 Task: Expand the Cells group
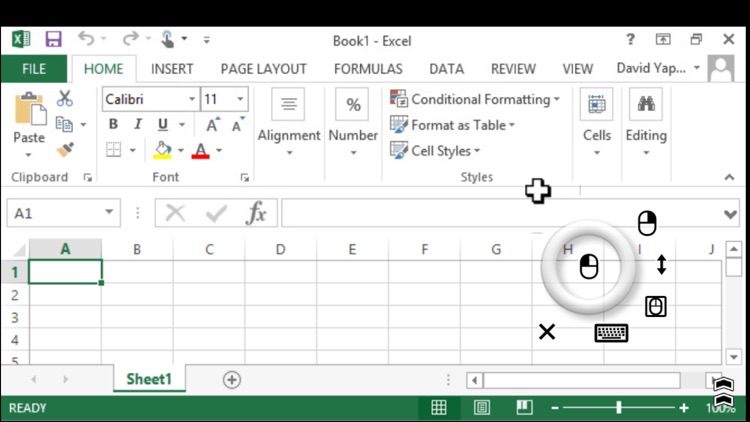coord(596,122)
